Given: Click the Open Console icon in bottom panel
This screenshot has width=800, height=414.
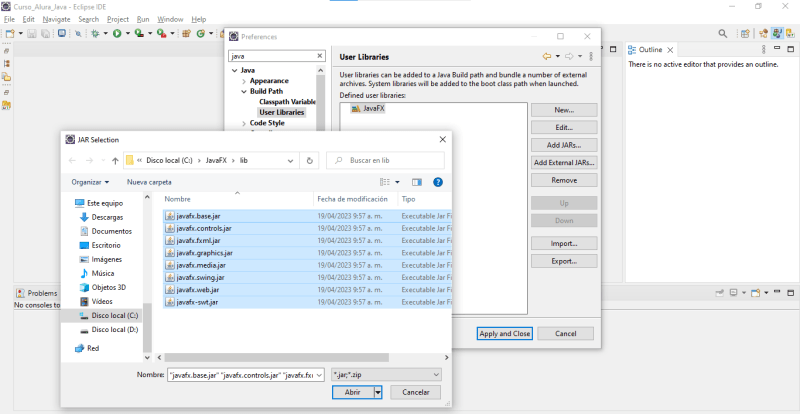Looking at the screenshot, I should [x=756, y=293].
